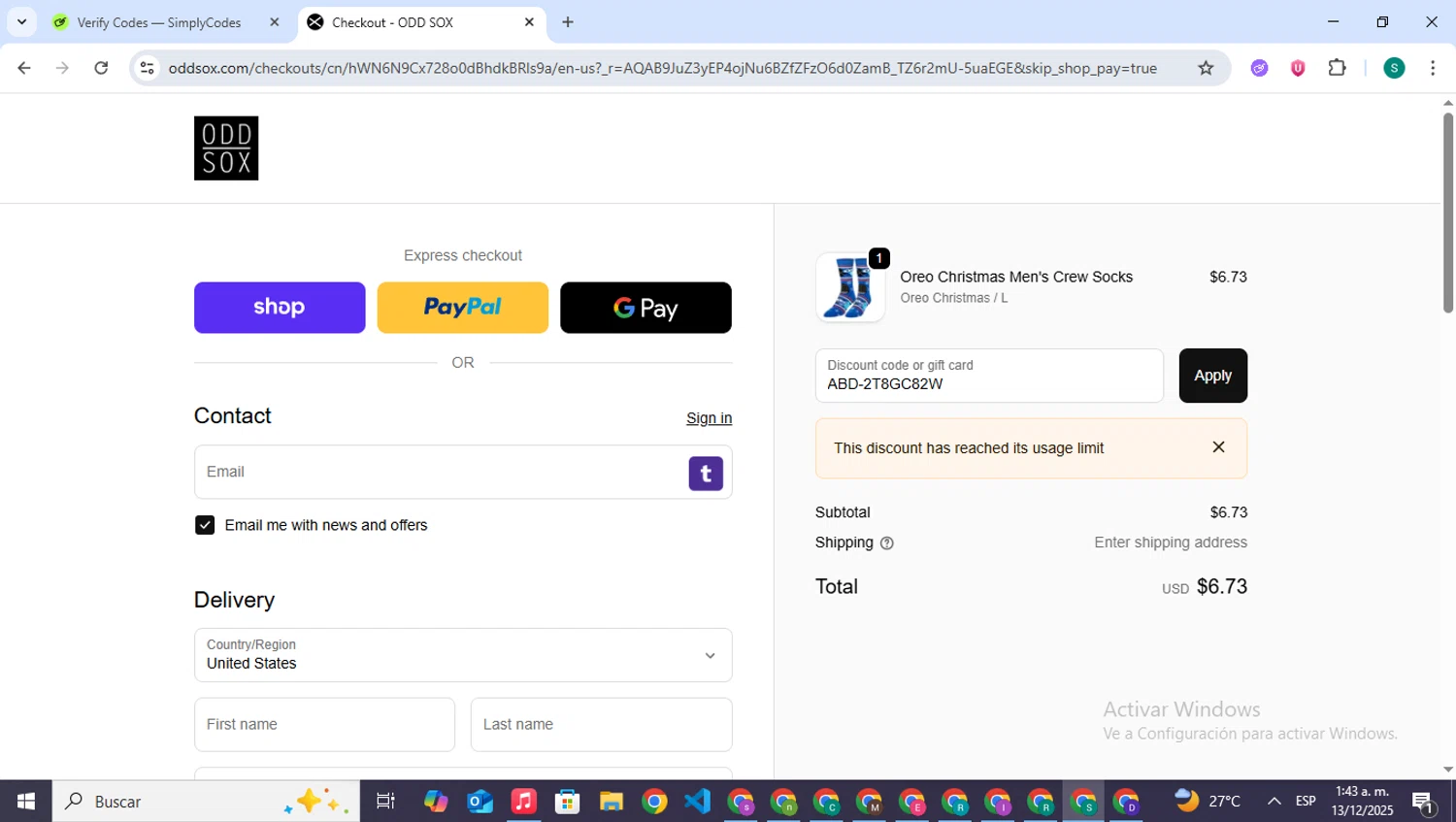This screenshot has width=1456, height=822.
Task: Go forward in browser history
Action: (x=62, y=68)
